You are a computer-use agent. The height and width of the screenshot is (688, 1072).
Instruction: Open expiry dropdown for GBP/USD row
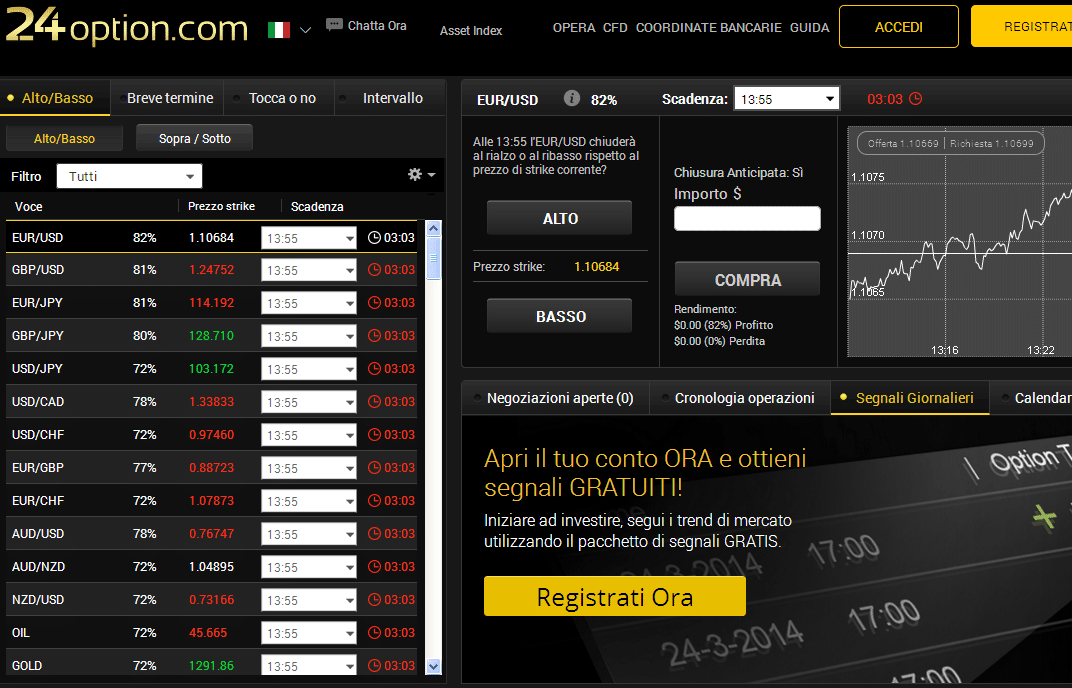point(308,271)
